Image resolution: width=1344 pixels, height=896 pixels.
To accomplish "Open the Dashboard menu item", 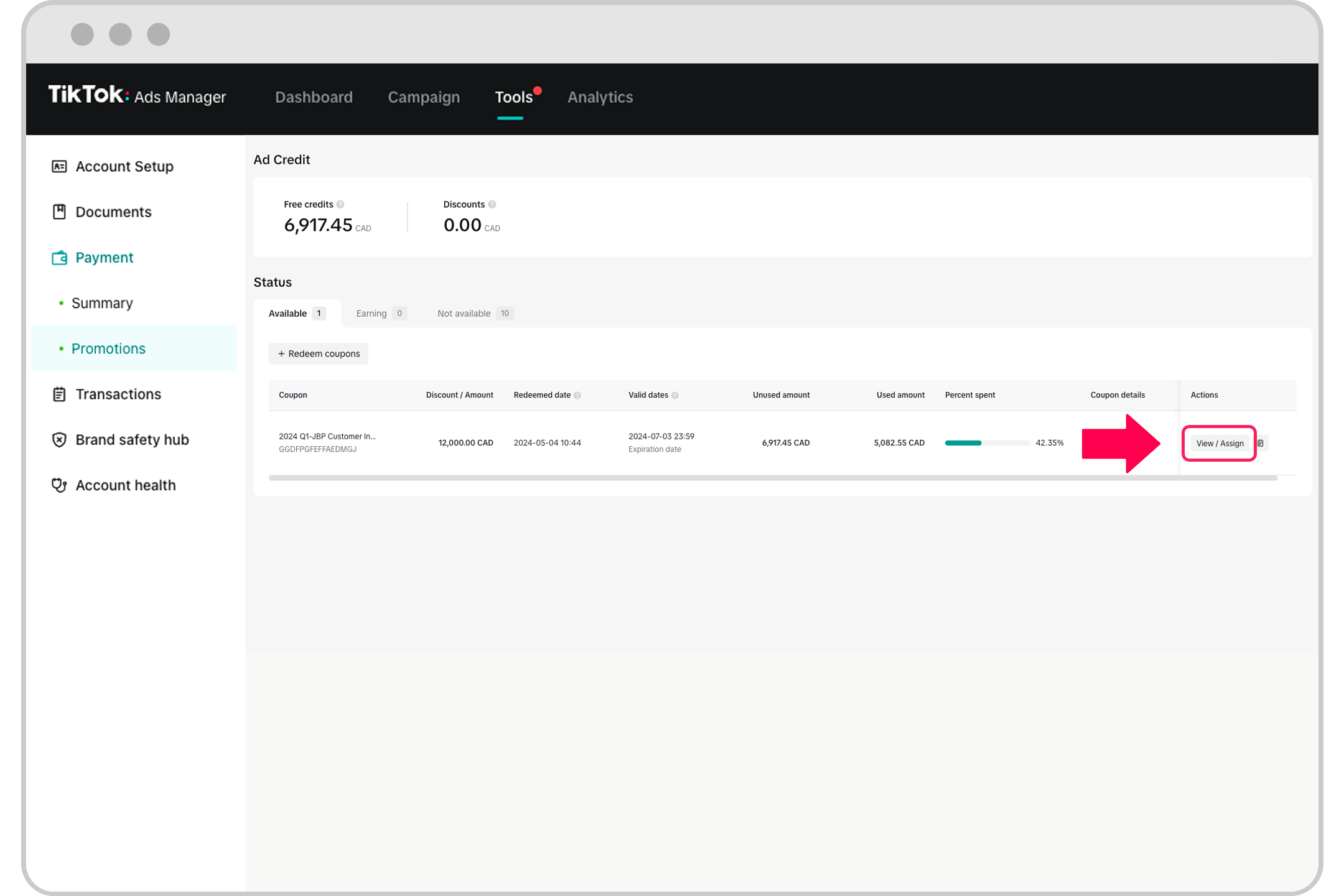I will point(314,97).
